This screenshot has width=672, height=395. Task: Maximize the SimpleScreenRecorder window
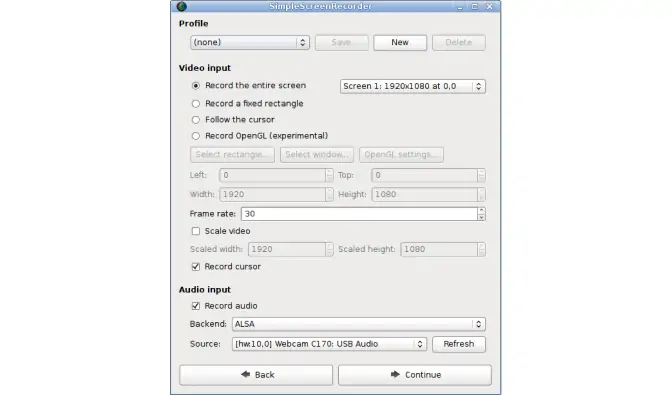click(475, 6)
